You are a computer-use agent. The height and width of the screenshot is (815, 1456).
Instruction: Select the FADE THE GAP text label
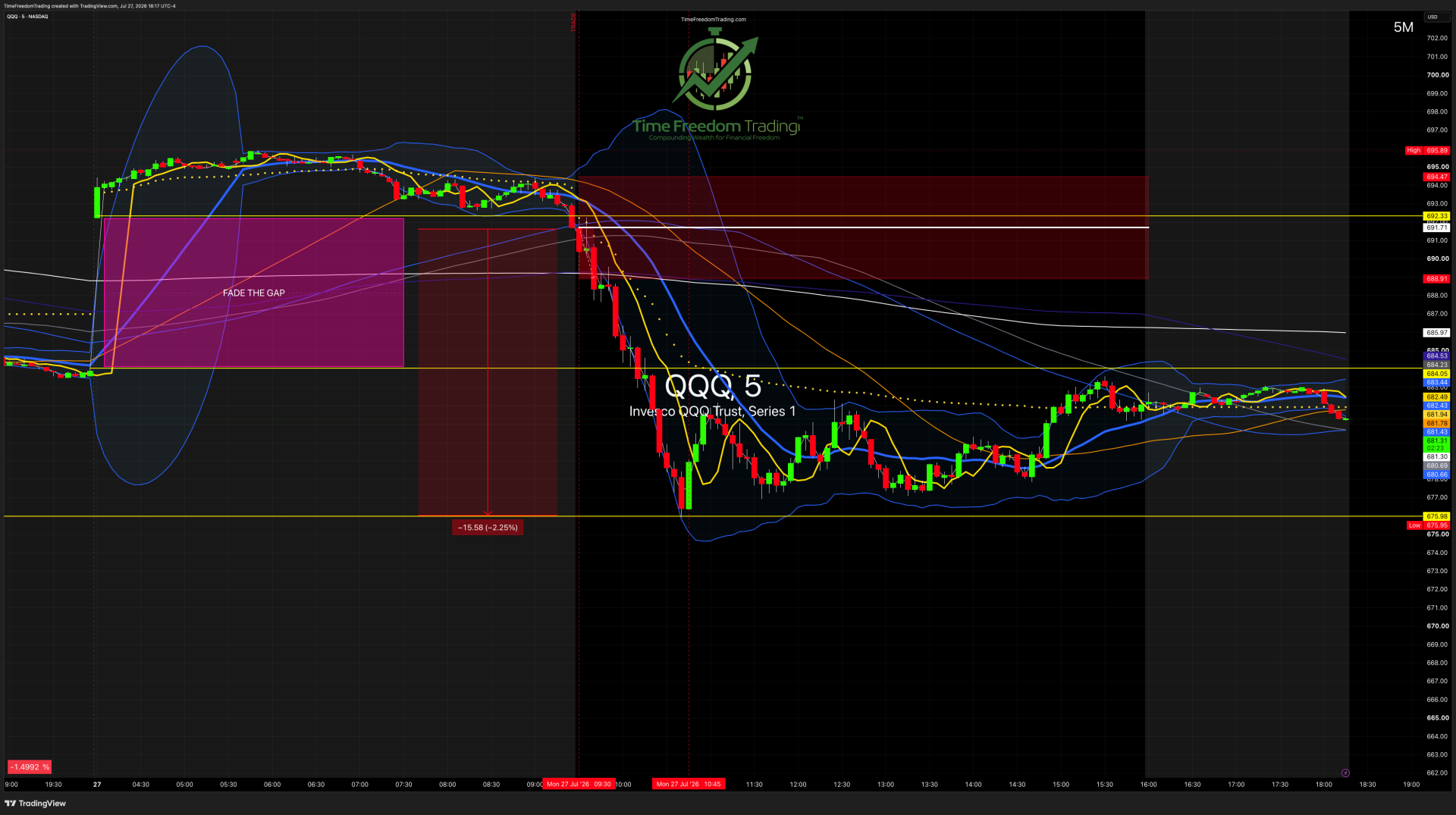[254, 293]
